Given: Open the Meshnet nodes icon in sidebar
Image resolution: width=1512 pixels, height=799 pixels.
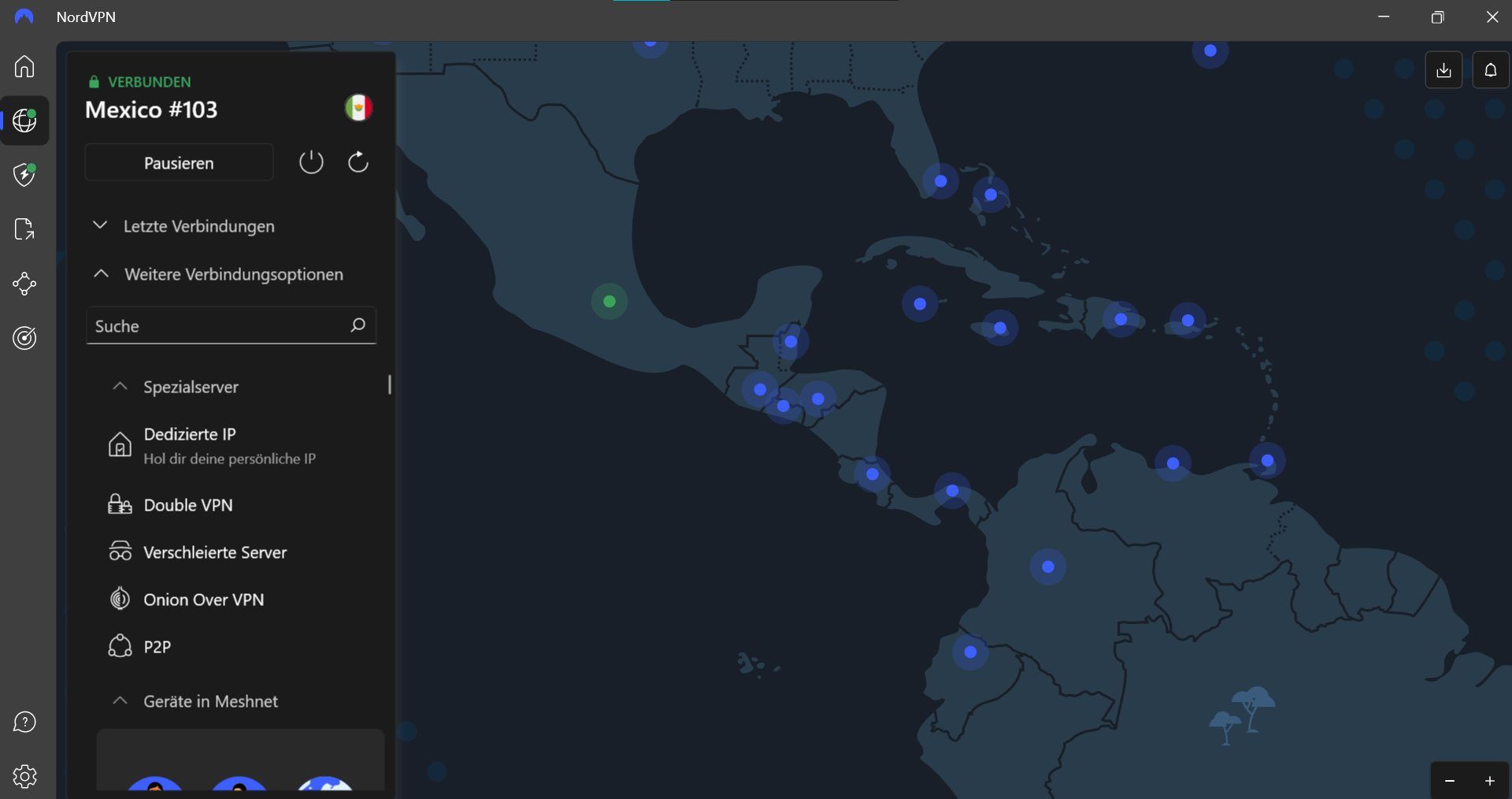Looking at the screenshot, I should click(24, 284).
